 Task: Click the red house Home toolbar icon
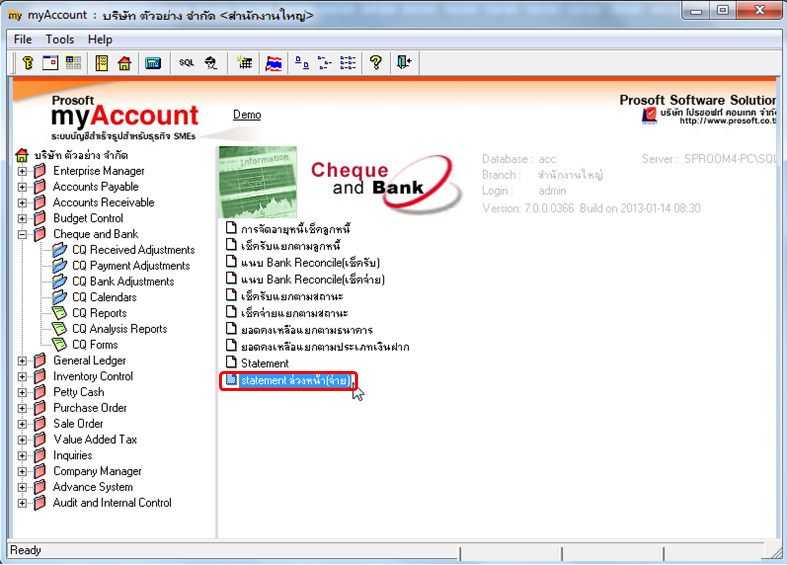tap(124, 63)
